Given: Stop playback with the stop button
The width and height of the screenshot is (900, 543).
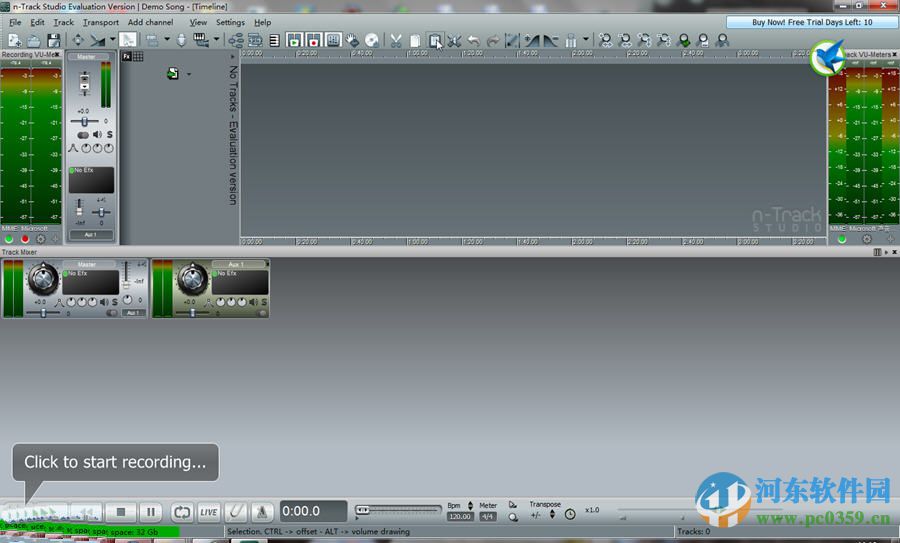Looking at the screenshot, I should (121, 511).
